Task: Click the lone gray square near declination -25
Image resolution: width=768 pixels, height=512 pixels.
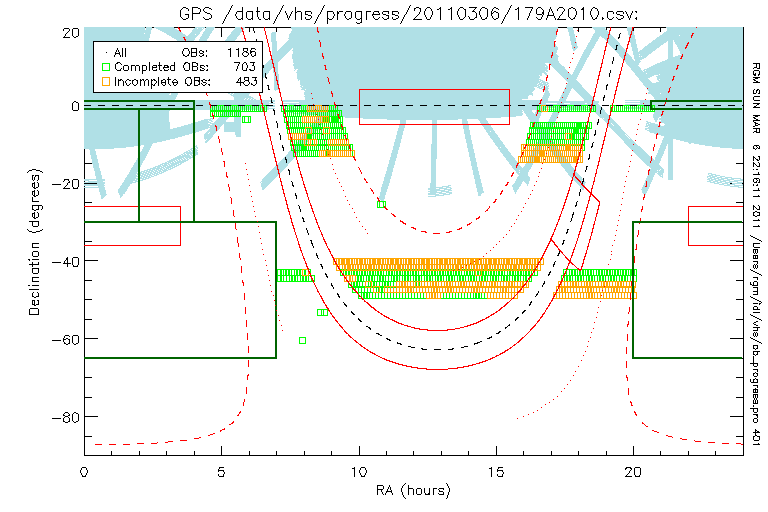Action: pos(381,204)
